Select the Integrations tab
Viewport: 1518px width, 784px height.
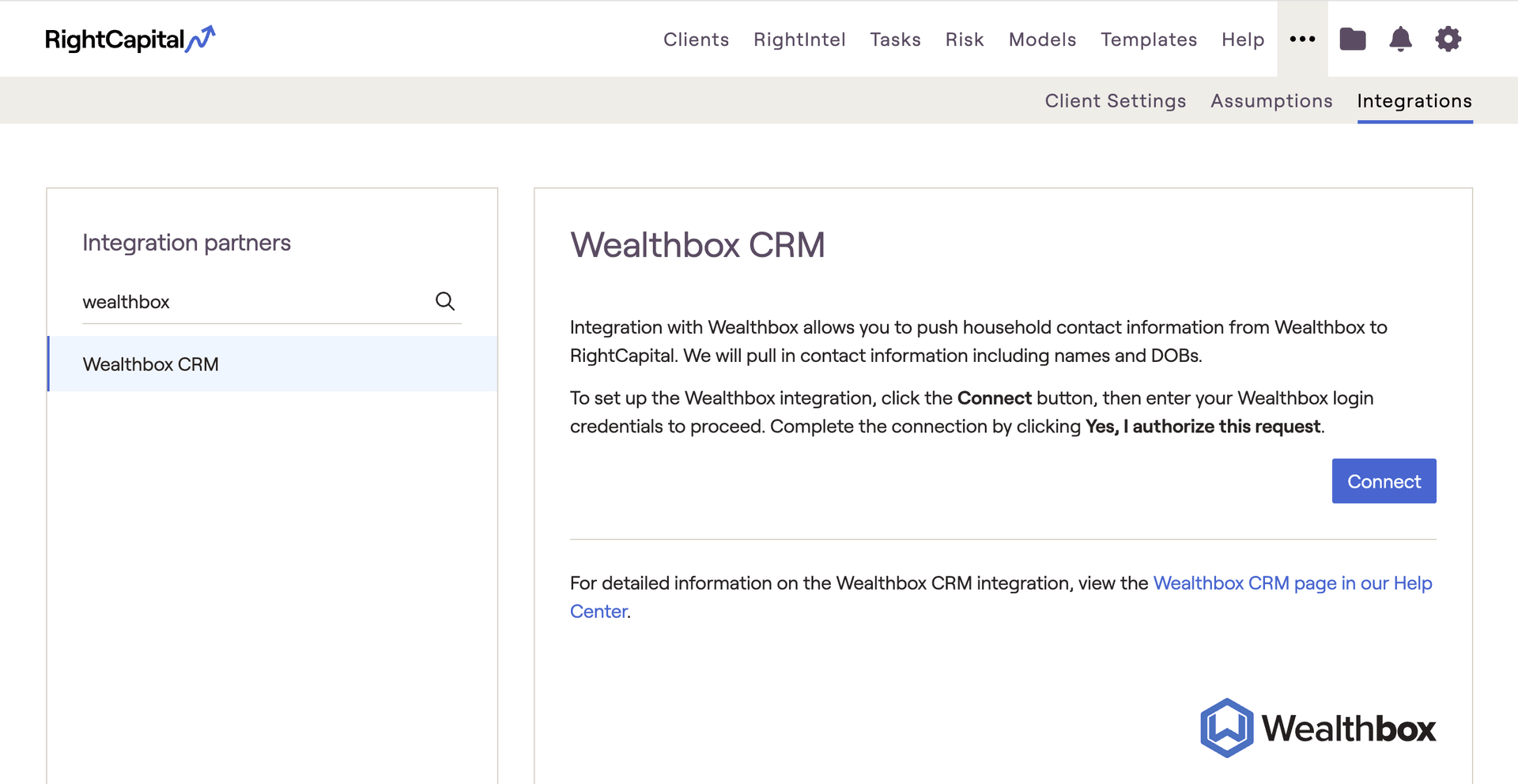point(1414,101)
